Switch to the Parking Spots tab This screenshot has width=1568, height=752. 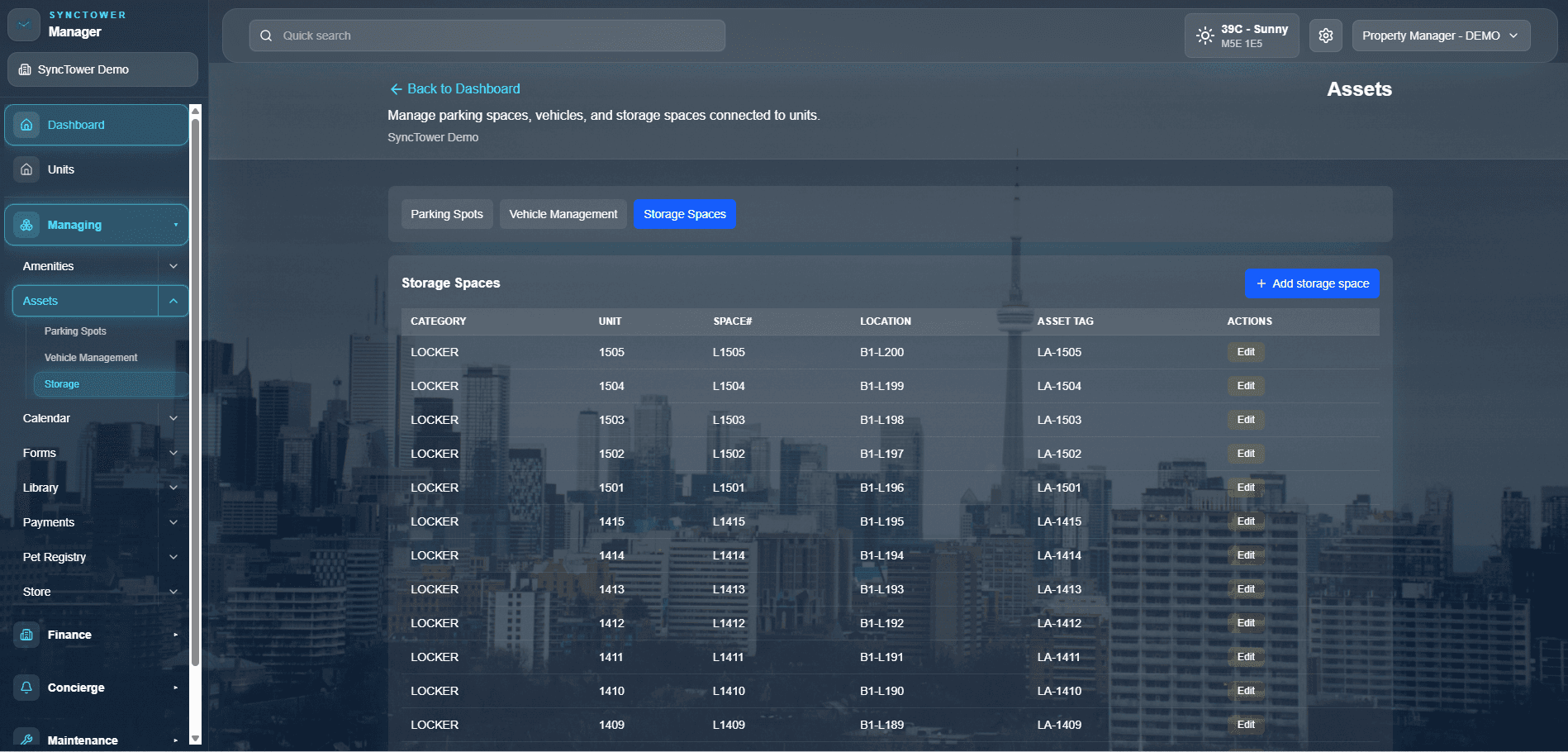(x=447, y=214)
